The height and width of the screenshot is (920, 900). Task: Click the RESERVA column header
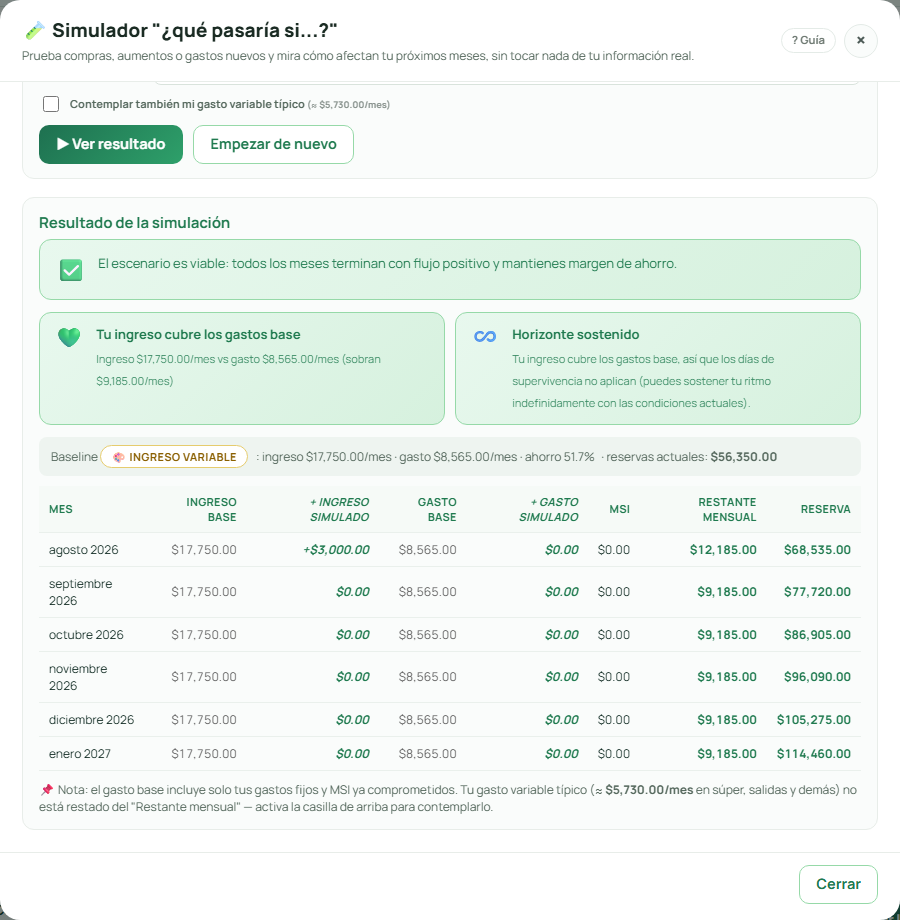point(825,509)
